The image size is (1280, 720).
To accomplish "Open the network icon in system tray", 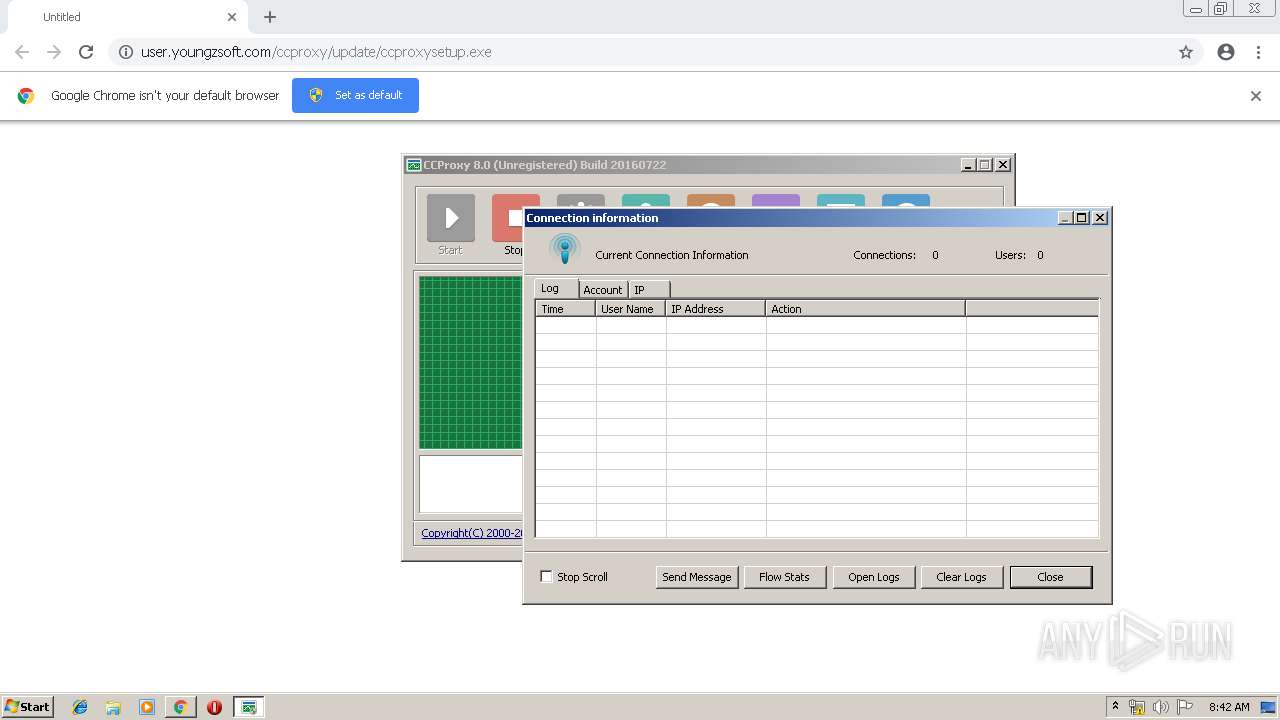I will (1137, 707).
